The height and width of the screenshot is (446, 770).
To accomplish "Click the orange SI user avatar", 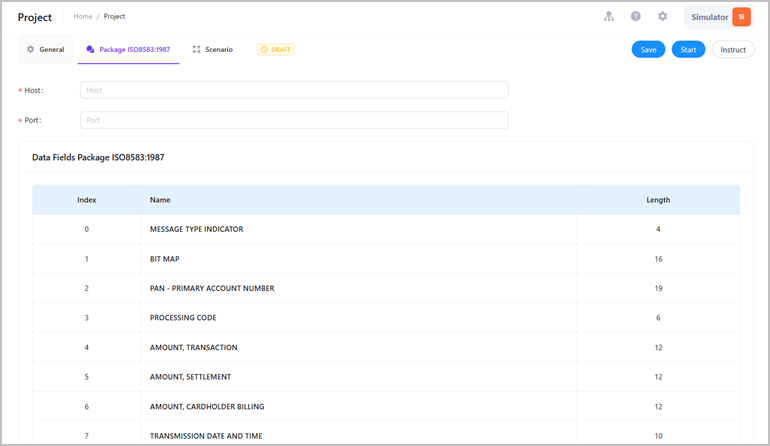I will tap(742, 17).
